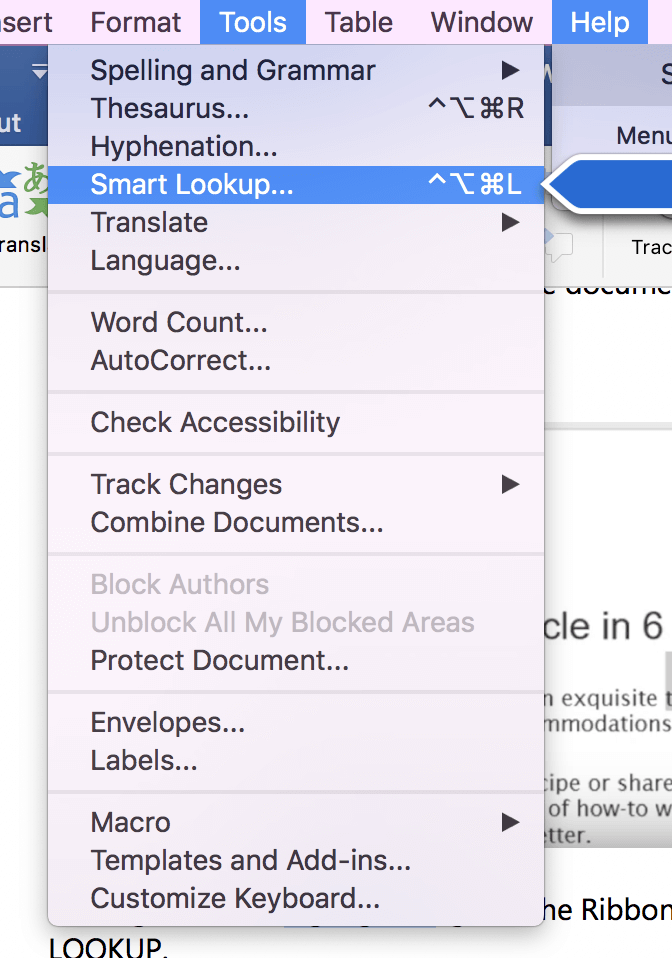The width and height of the screenshot is (672, 958).
Task: Click the Translate ribbon icon
Action: (23, 191)
